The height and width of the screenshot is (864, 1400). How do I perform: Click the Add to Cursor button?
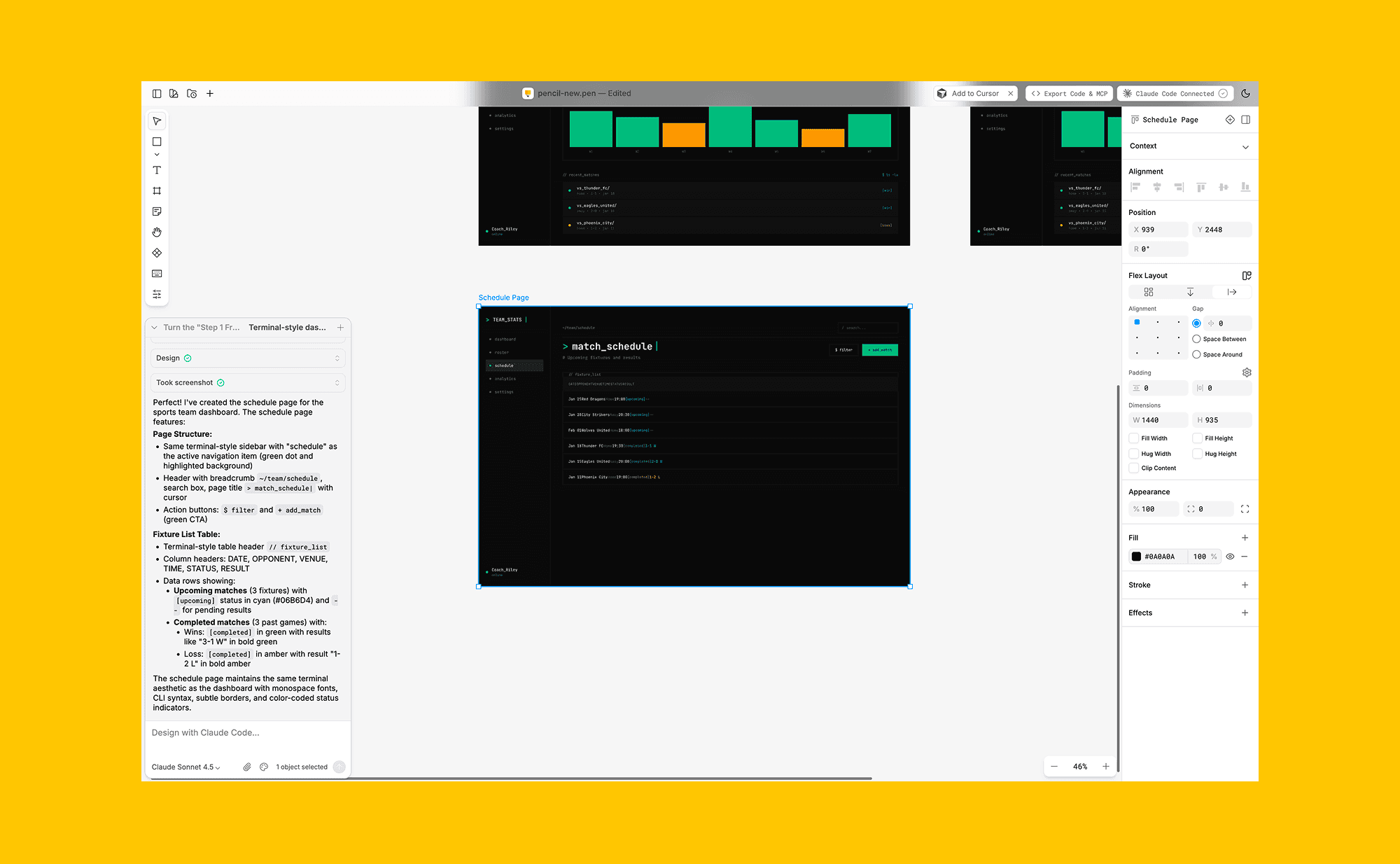[974, 93]
